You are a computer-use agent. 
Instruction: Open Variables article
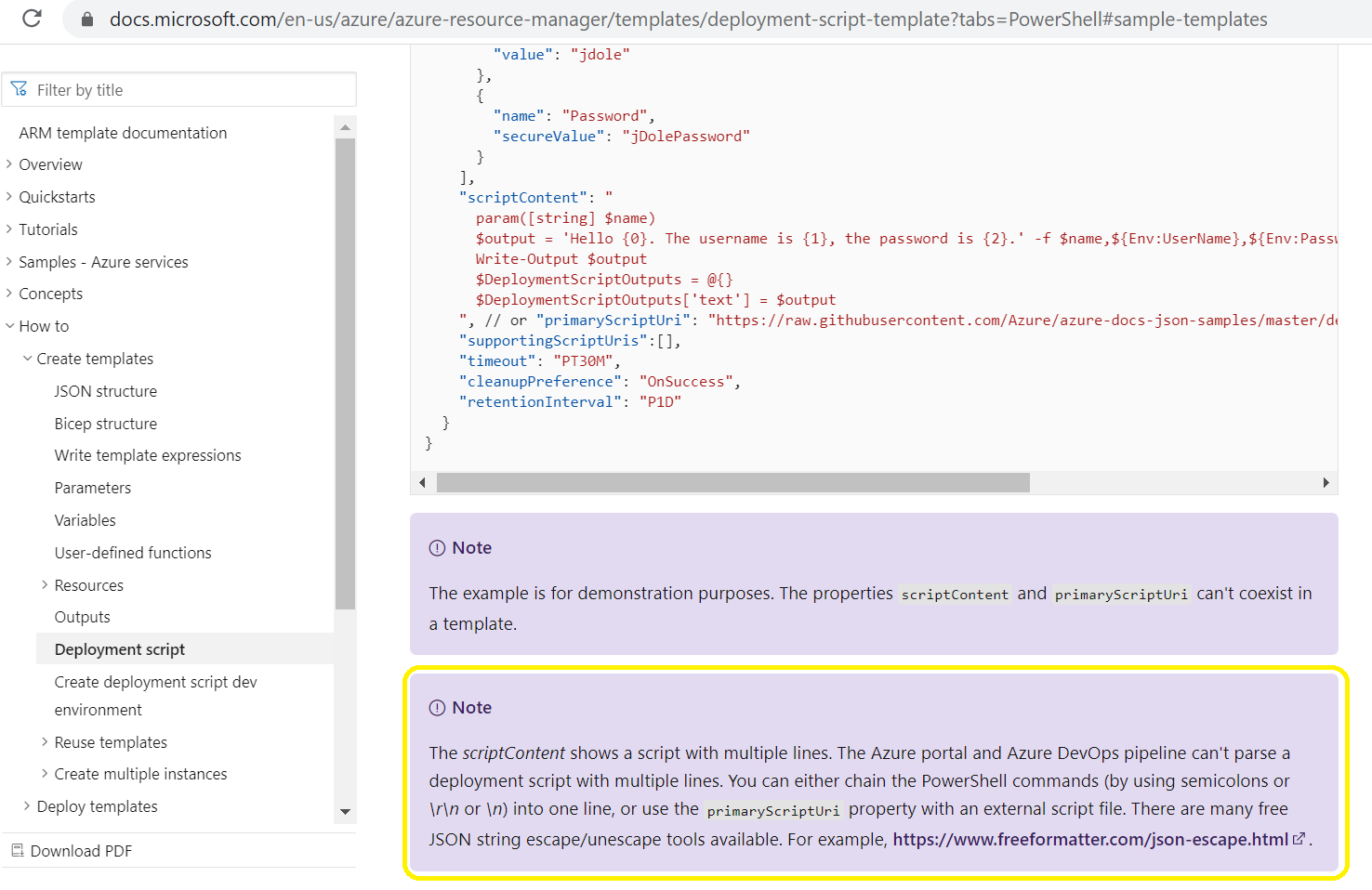point(86,520)
